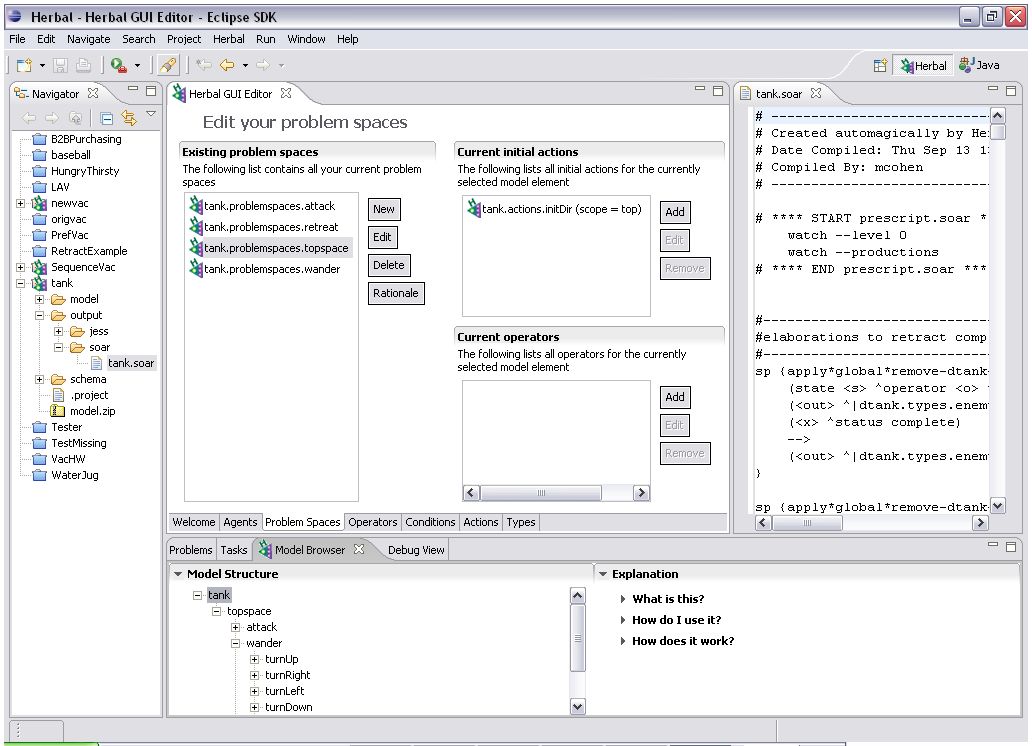Image resolution: width=1032 pixels, height=746 pixels.
Task: Click Delete for the selected problem space
Action: click(388, 265)
